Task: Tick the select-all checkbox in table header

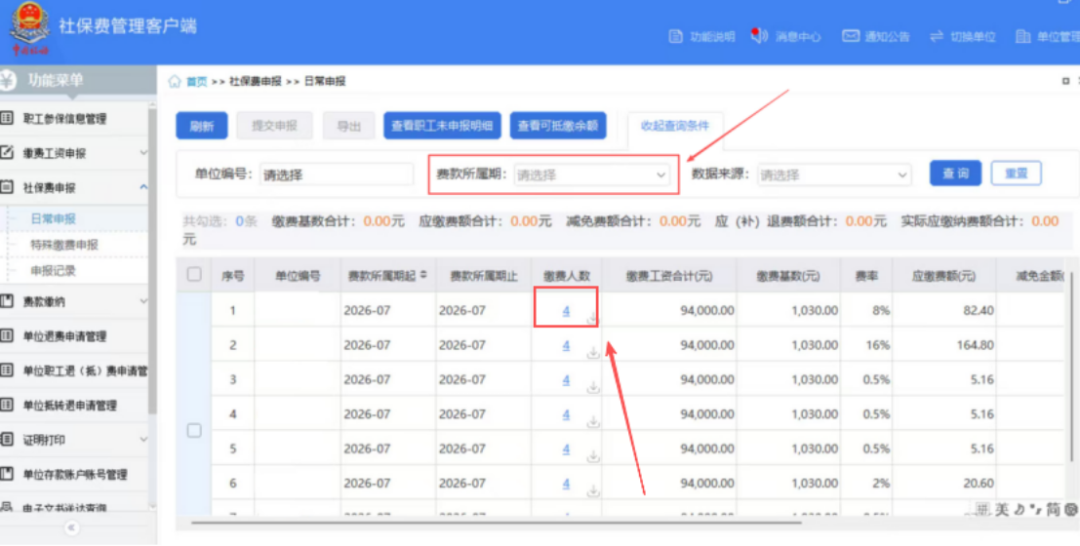Action: [x=194, y=275]
